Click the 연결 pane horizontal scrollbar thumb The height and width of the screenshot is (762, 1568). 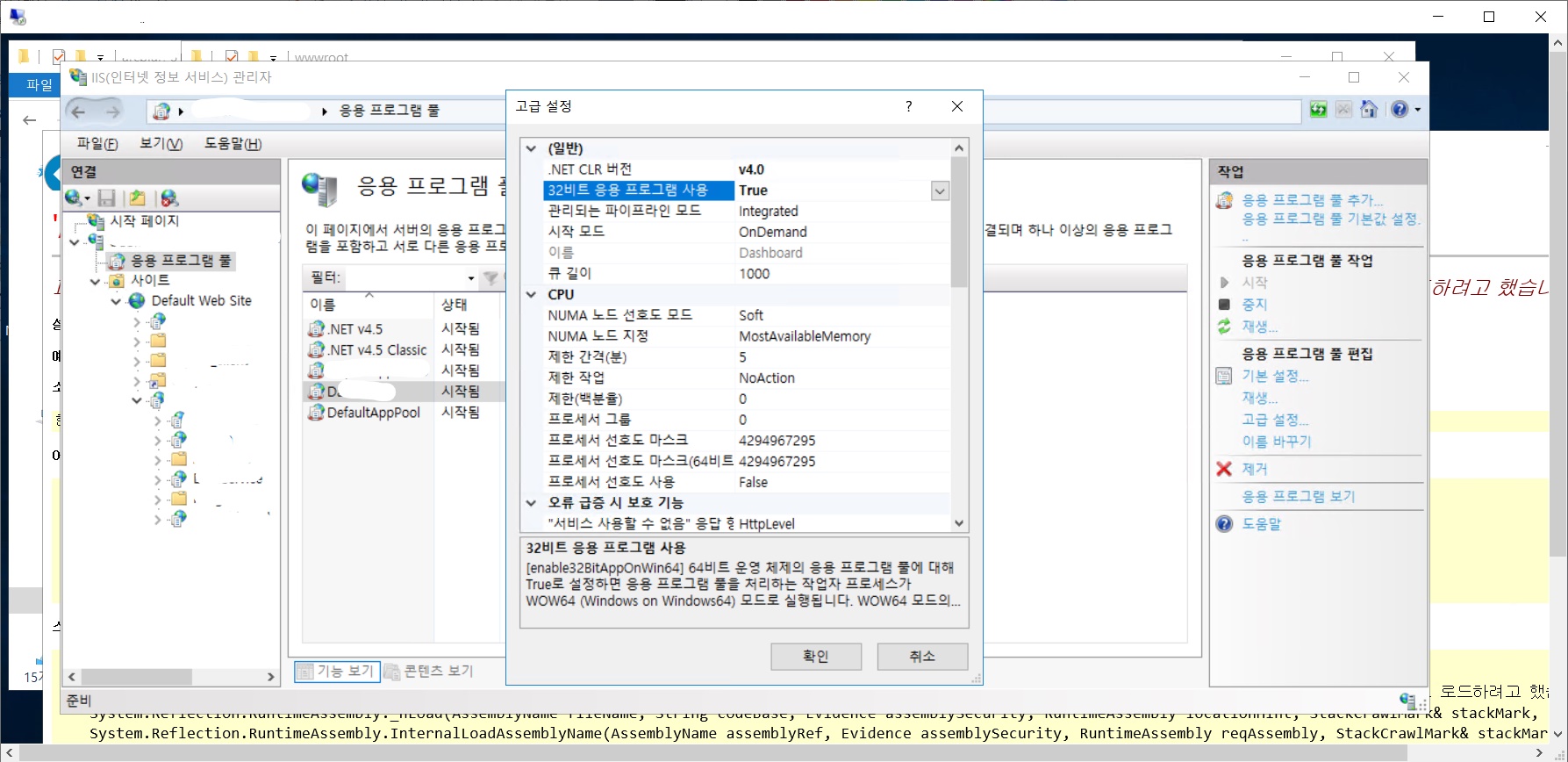coord(137,677)
